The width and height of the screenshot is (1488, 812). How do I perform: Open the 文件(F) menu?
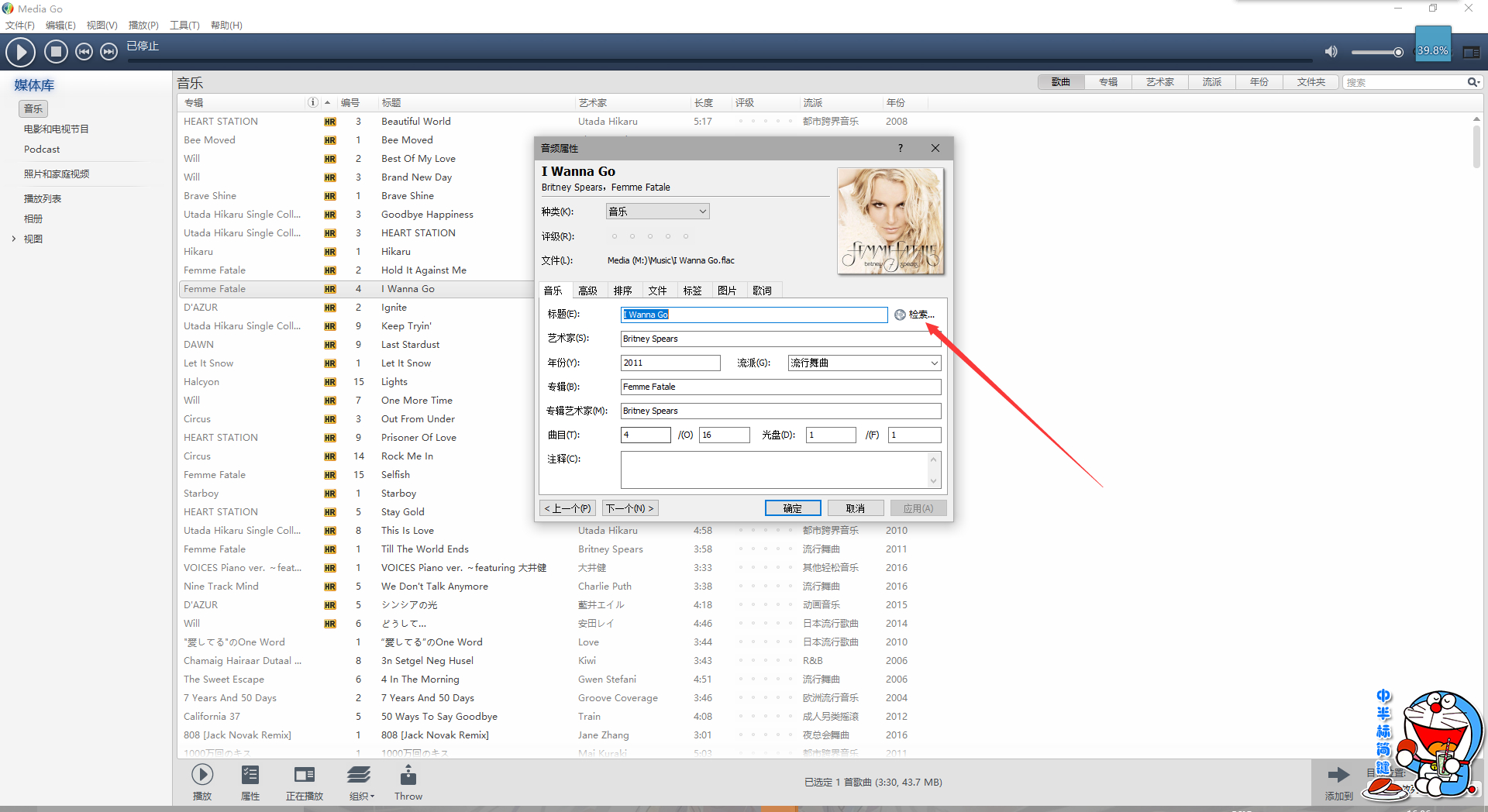[20, 26]
